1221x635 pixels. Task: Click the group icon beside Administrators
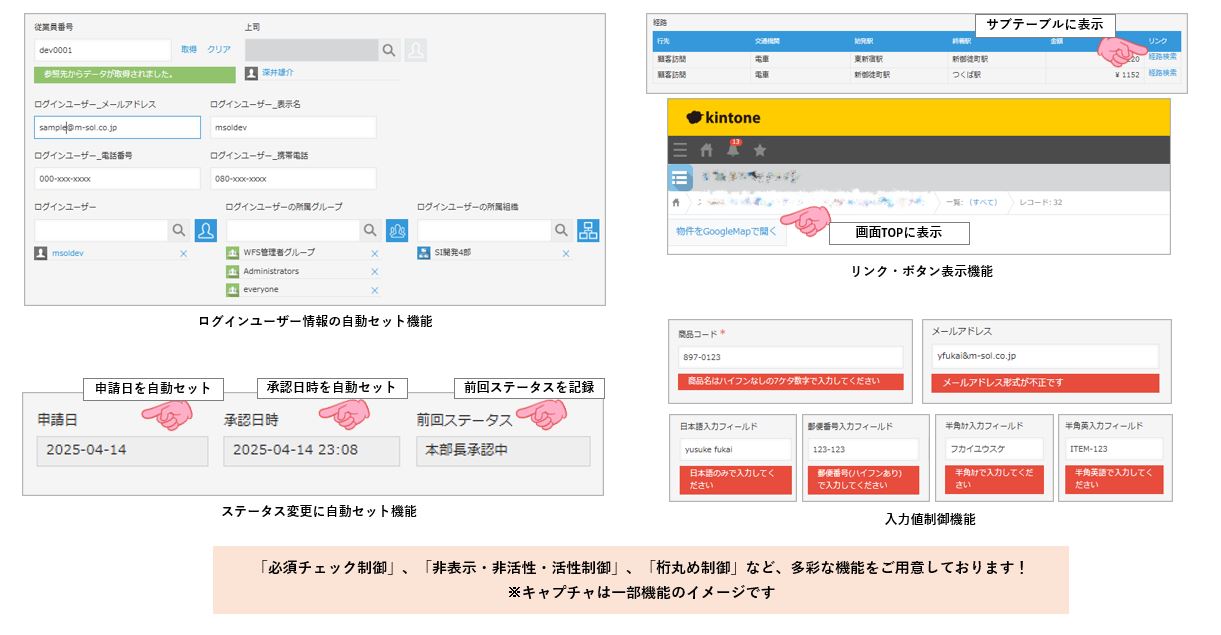[x=233, y=271]
